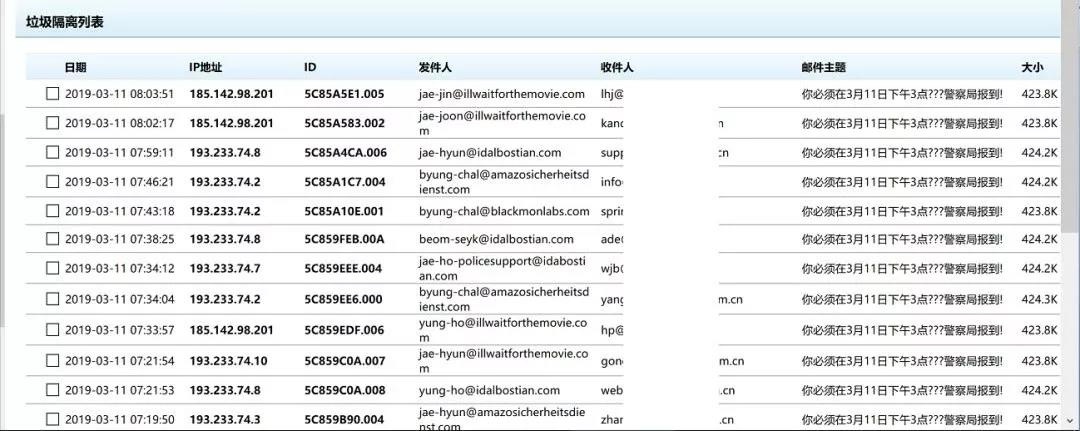Click the 垃圾隔离列表 panel title
The width and height of the screenshot is (1080, 431).
pyautogui.click(x=65, y=20)
